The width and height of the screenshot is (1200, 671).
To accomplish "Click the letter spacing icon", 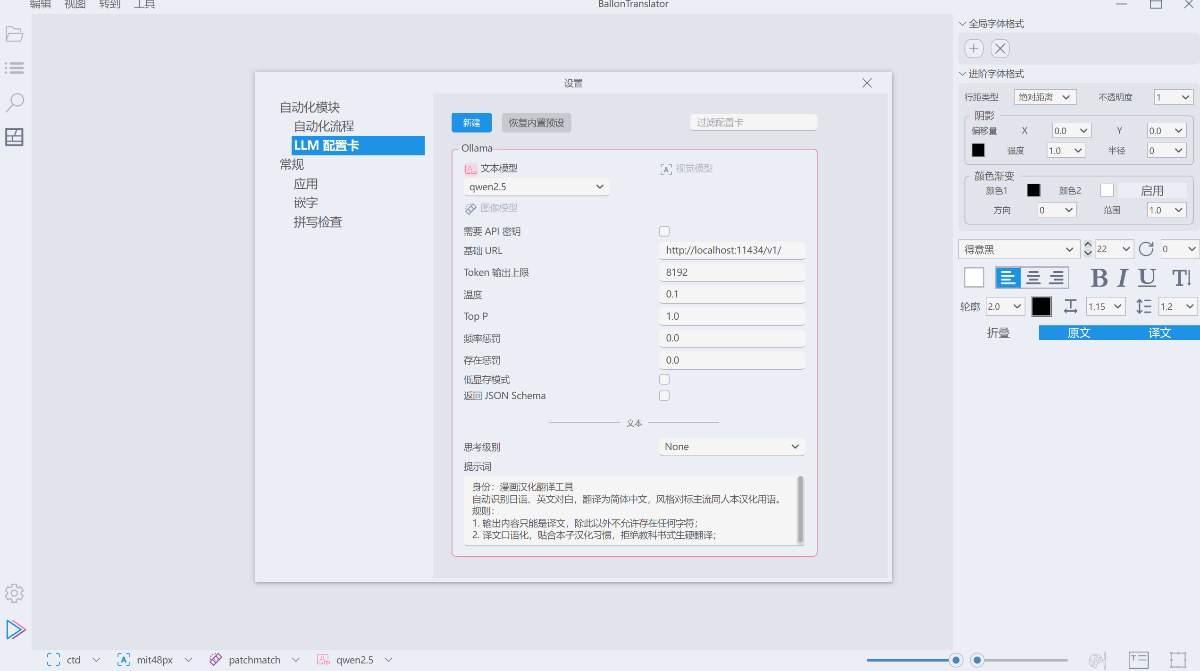I will (x=1070, y=307).
